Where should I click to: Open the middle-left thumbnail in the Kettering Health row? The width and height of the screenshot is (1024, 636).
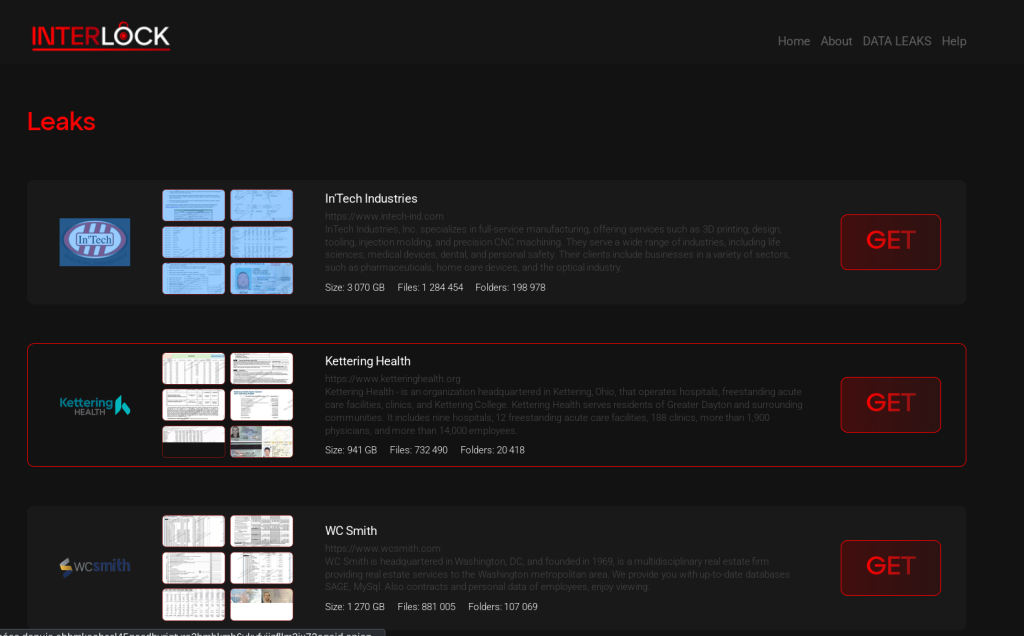[193, 405]
